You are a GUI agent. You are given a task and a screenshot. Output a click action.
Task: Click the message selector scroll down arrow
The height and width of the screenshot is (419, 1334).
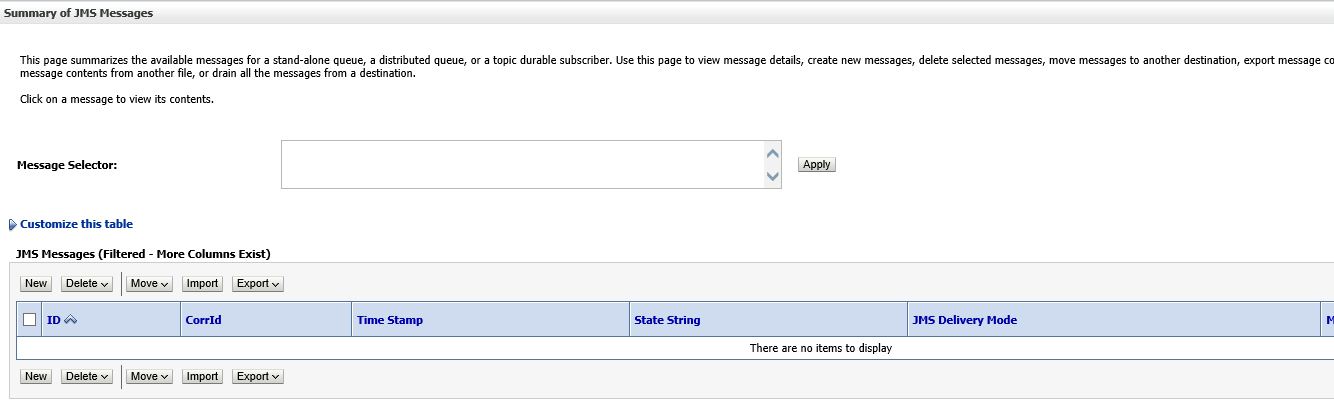(x=772, y=176)
